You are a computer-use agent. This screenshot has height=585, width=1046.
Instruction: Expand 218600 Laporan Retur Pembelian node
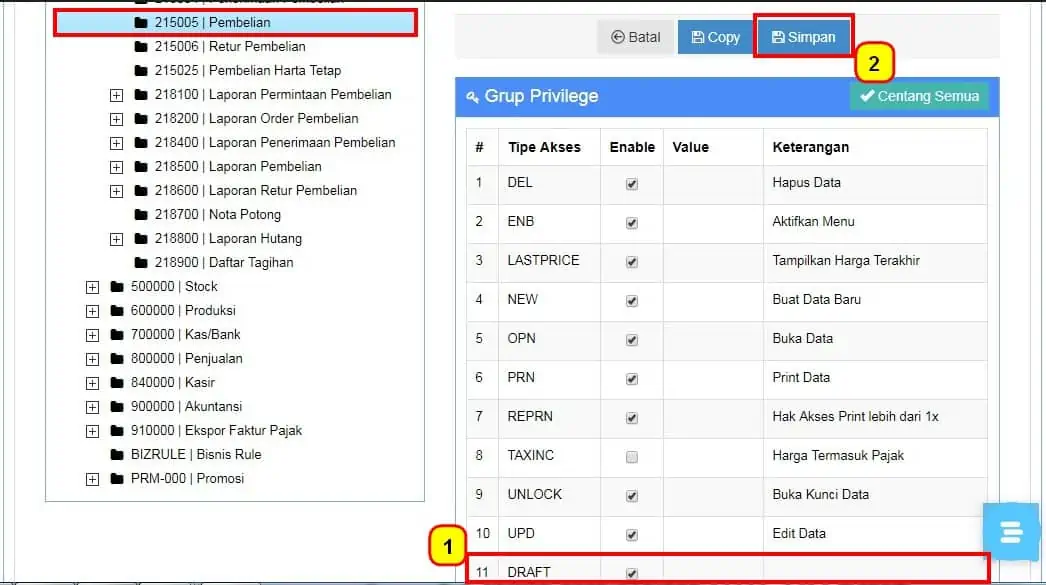pyautogui.click(x=116, y=191)
